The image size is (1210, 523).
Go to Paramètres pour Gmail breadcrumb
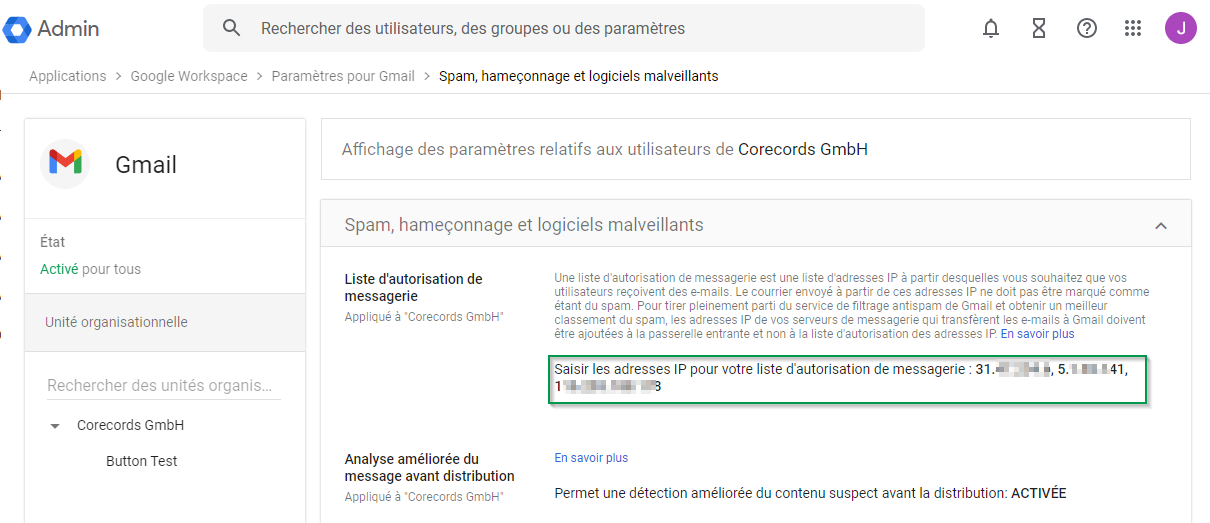click(x=343, y=76)
